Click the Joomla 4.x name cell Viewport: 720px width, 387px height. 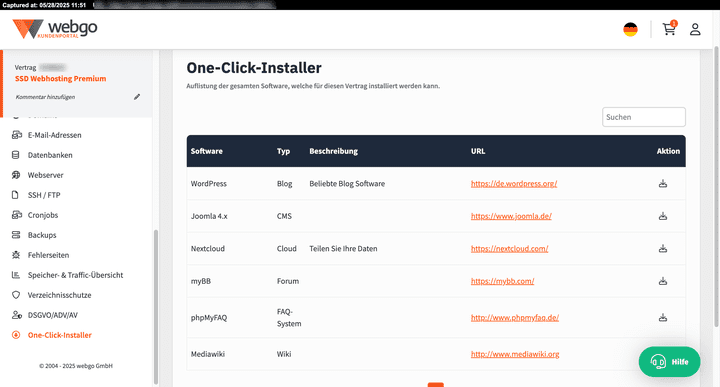(209, 216)
